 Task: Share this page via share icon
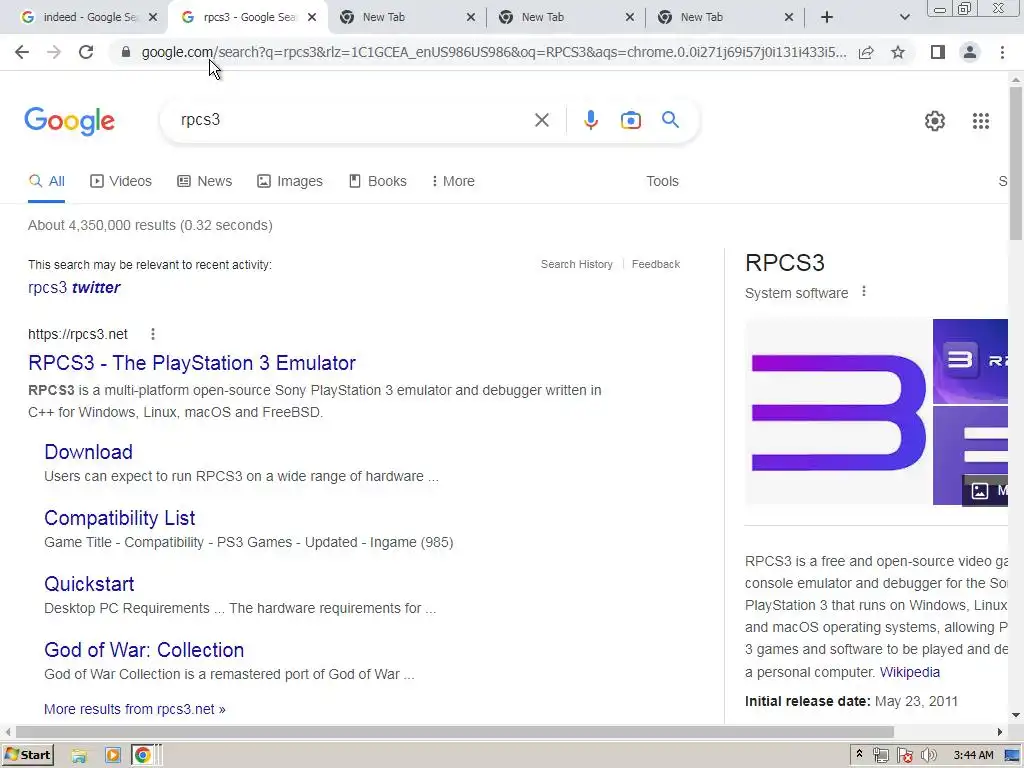point(866,52)
